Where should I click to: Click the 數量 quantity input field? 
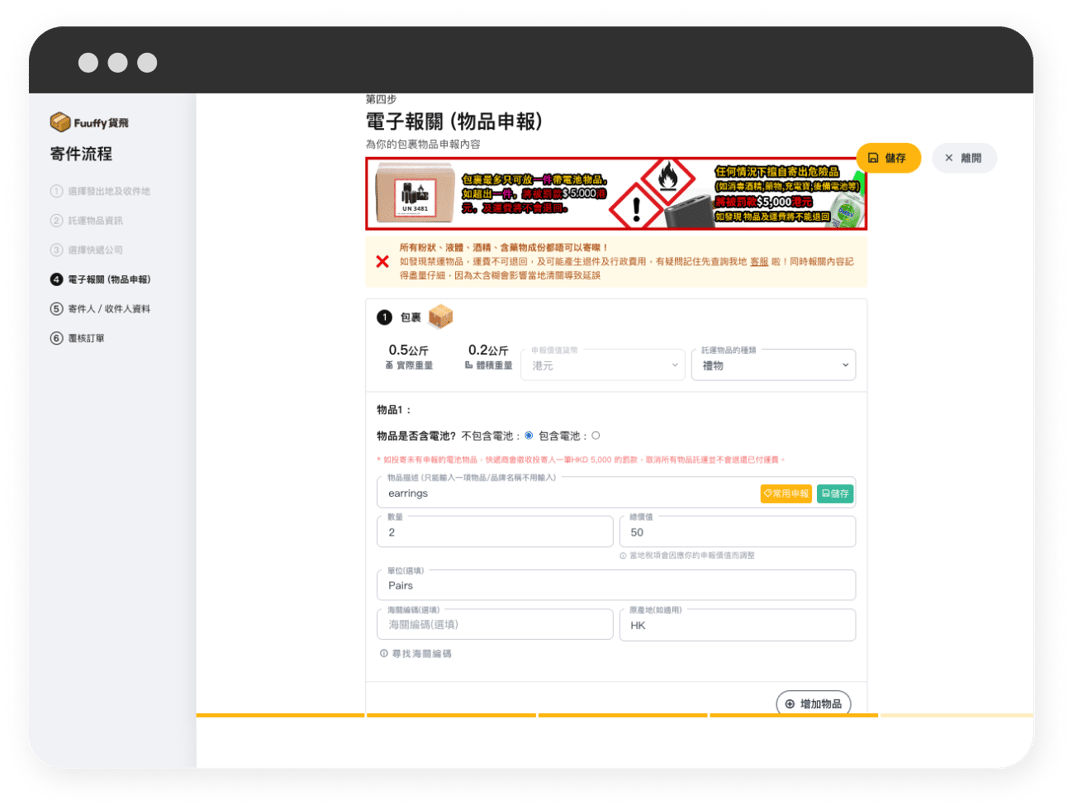pos(494,533)
